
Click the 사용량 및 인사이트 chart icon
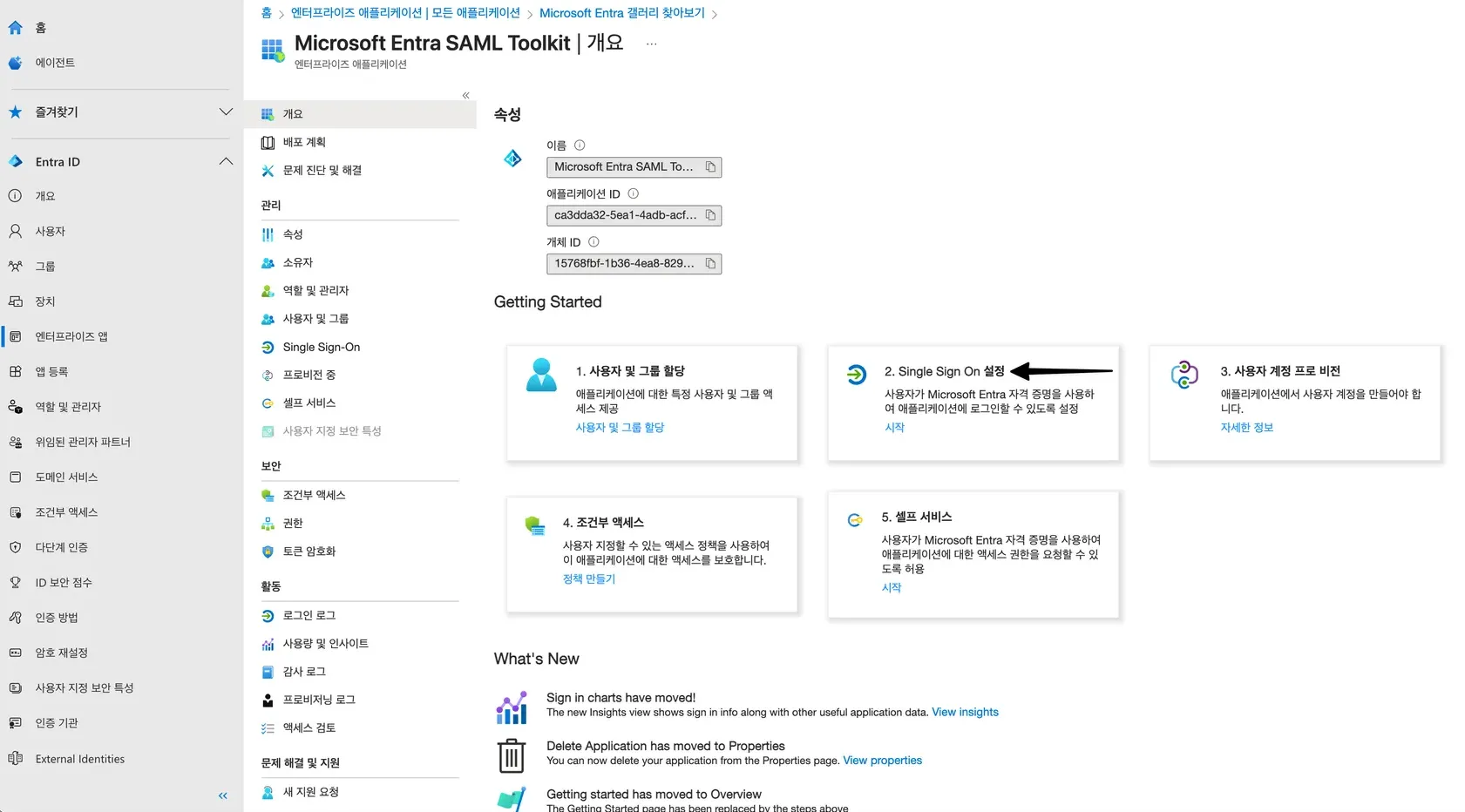click(268, 644)
